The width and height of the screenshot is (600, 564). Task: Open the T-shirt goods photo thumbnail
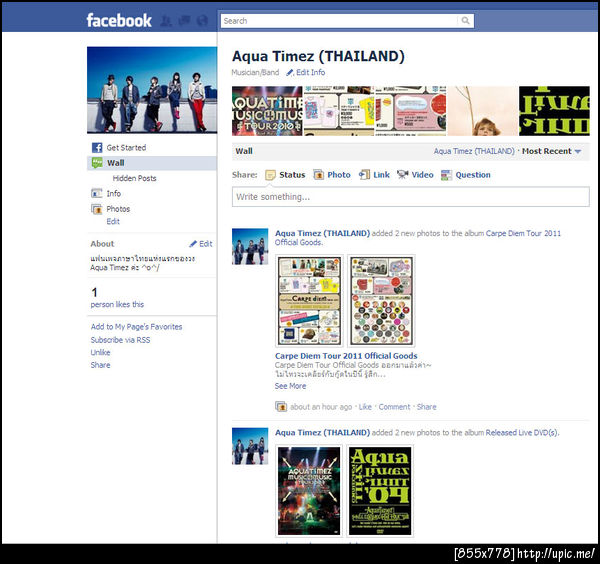pyautogui.click(x=339, y=111)
